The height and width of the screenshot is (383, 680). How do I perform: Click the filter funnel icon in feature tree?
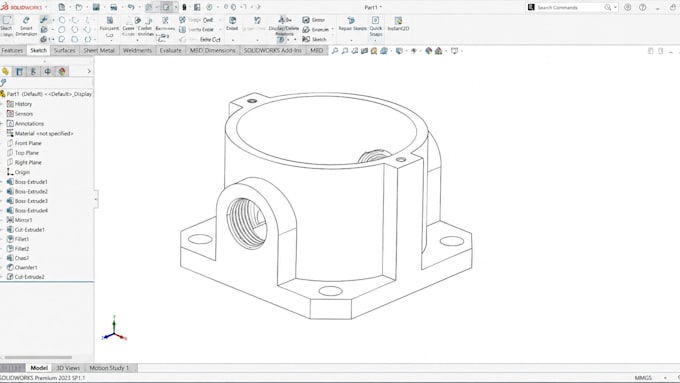tap(3, 82)
